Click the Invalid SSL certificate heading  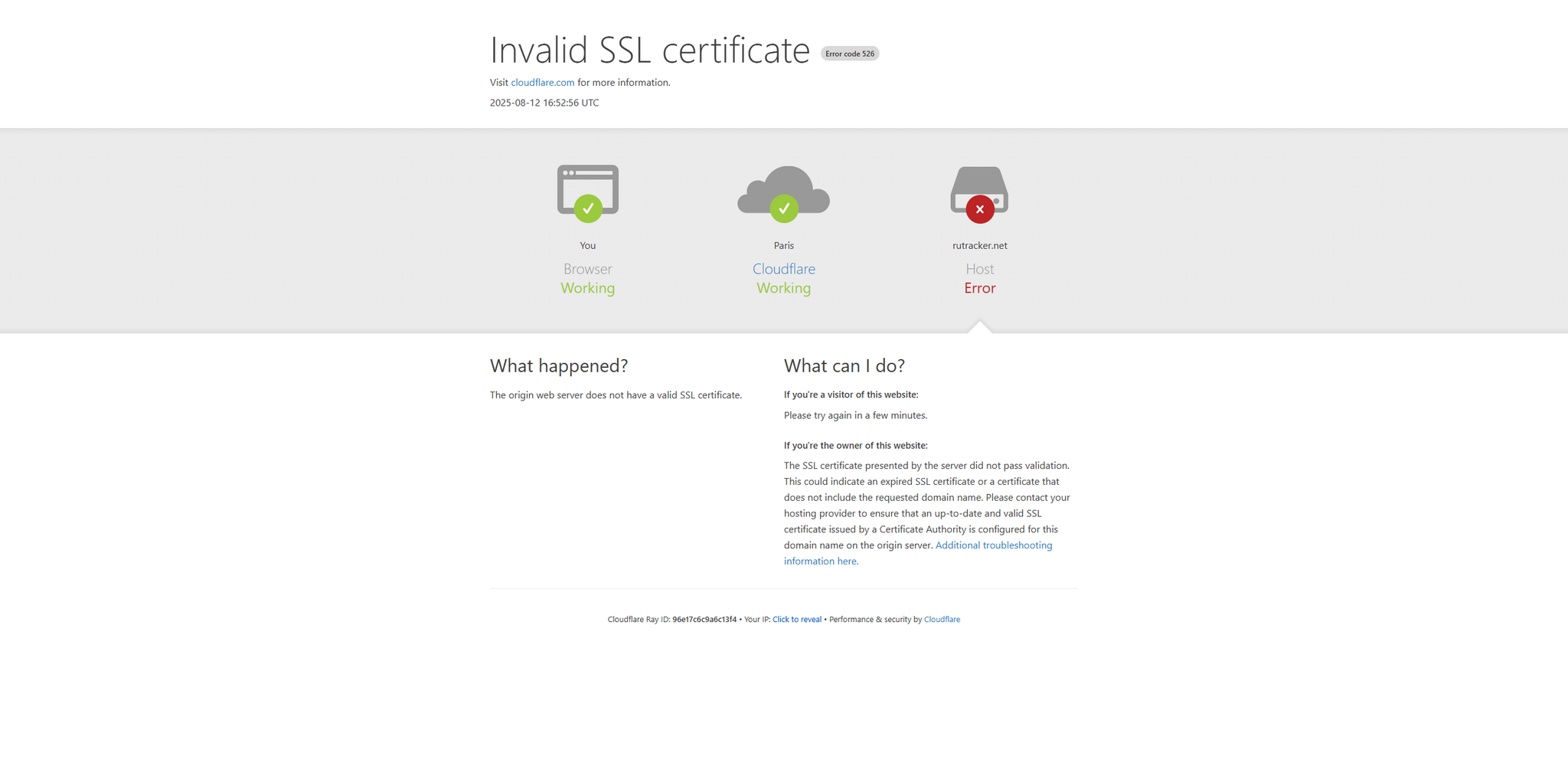tap(649, 51)
